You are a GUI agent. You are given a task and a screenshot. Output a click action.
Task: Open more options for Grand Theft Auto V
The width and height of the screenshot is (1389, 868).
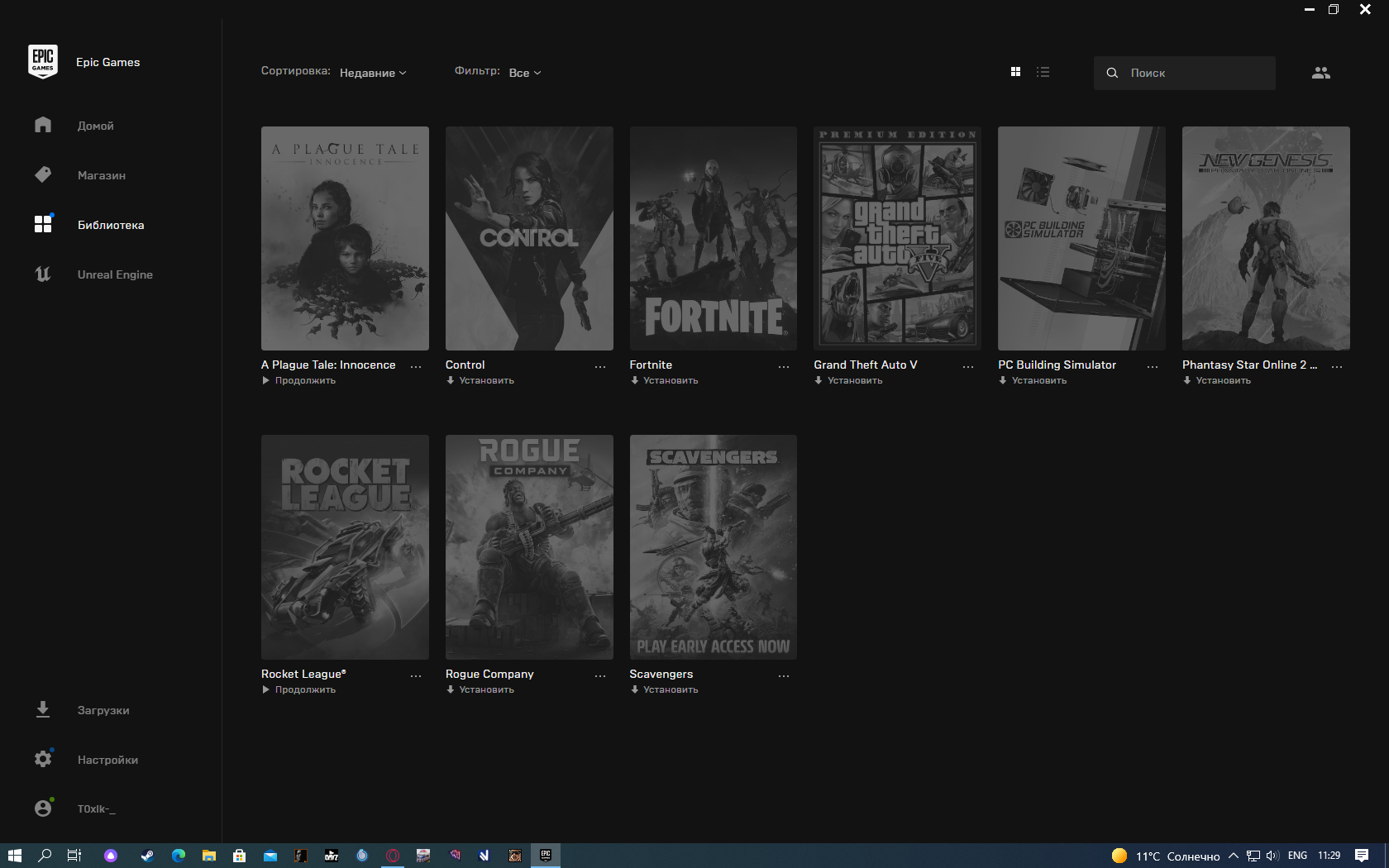(968, 366)
